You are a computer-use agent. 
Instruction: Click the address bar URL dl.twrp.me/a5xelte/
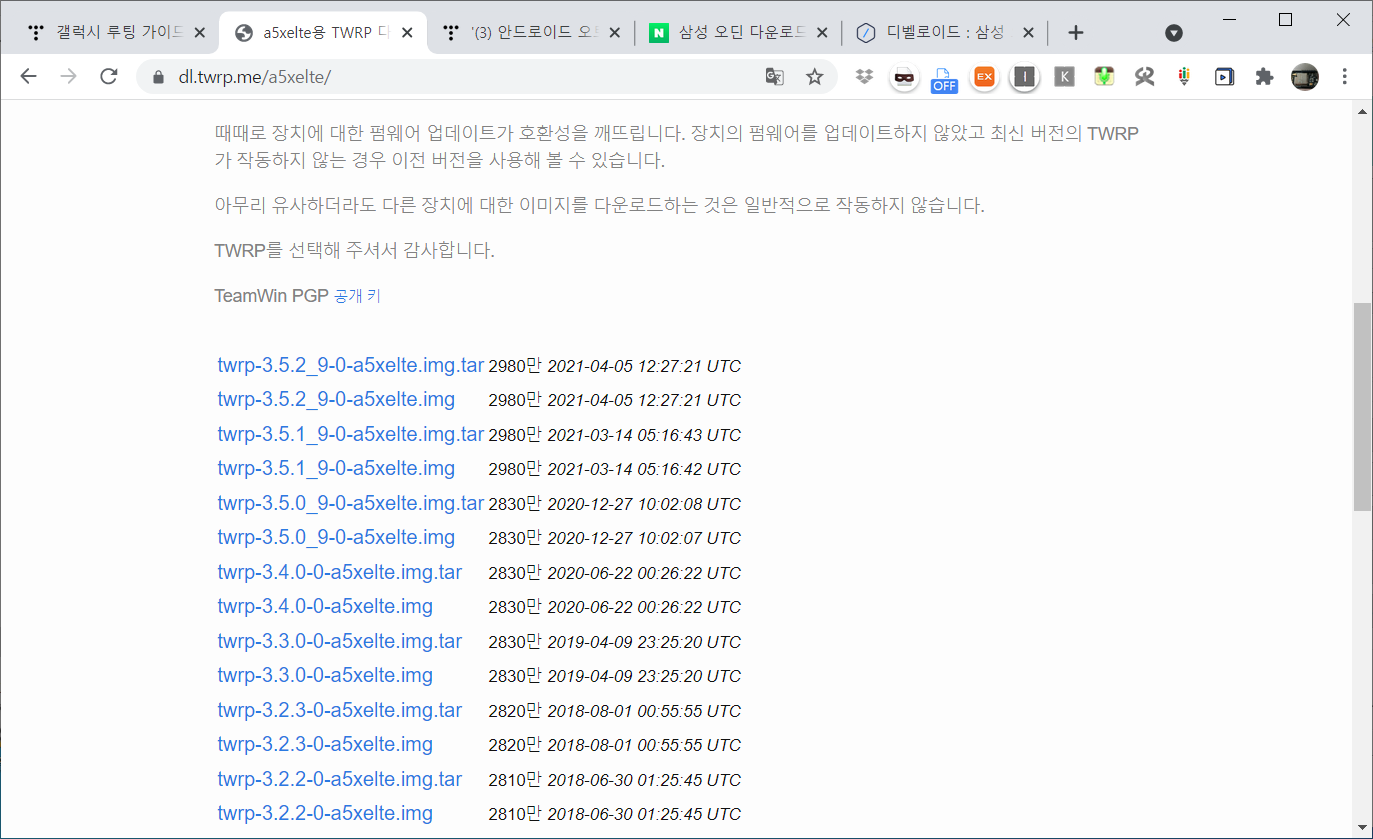click(x=254, y=77)
